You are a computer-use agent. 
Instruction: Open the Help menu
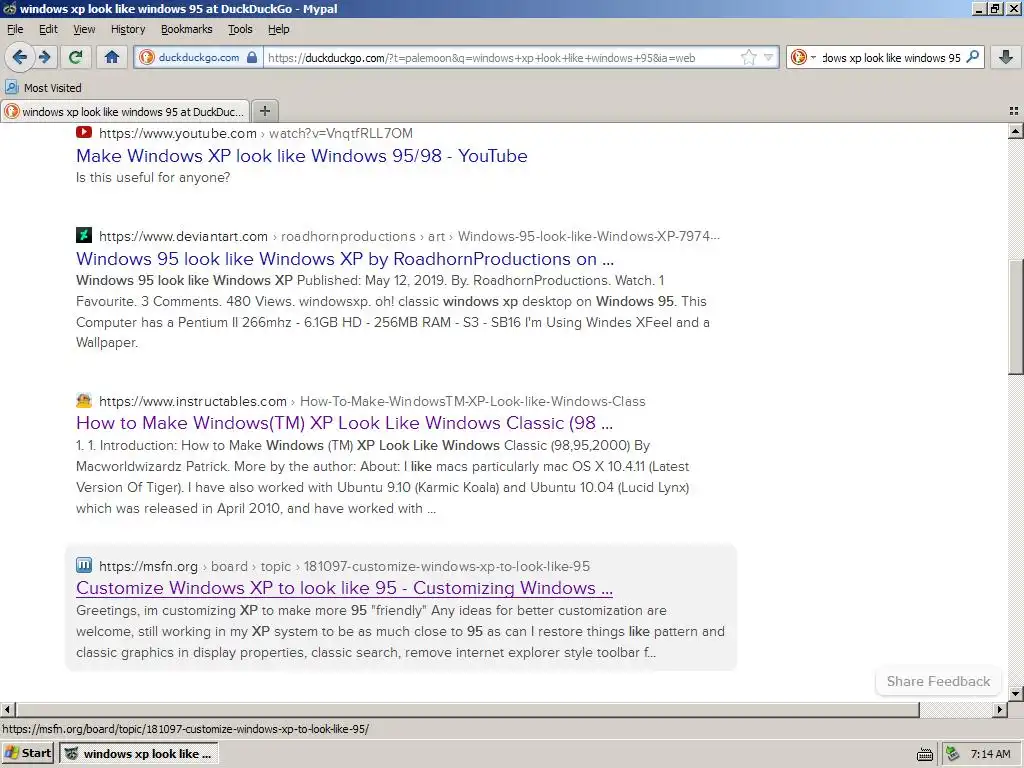click(x=278, y=29)
